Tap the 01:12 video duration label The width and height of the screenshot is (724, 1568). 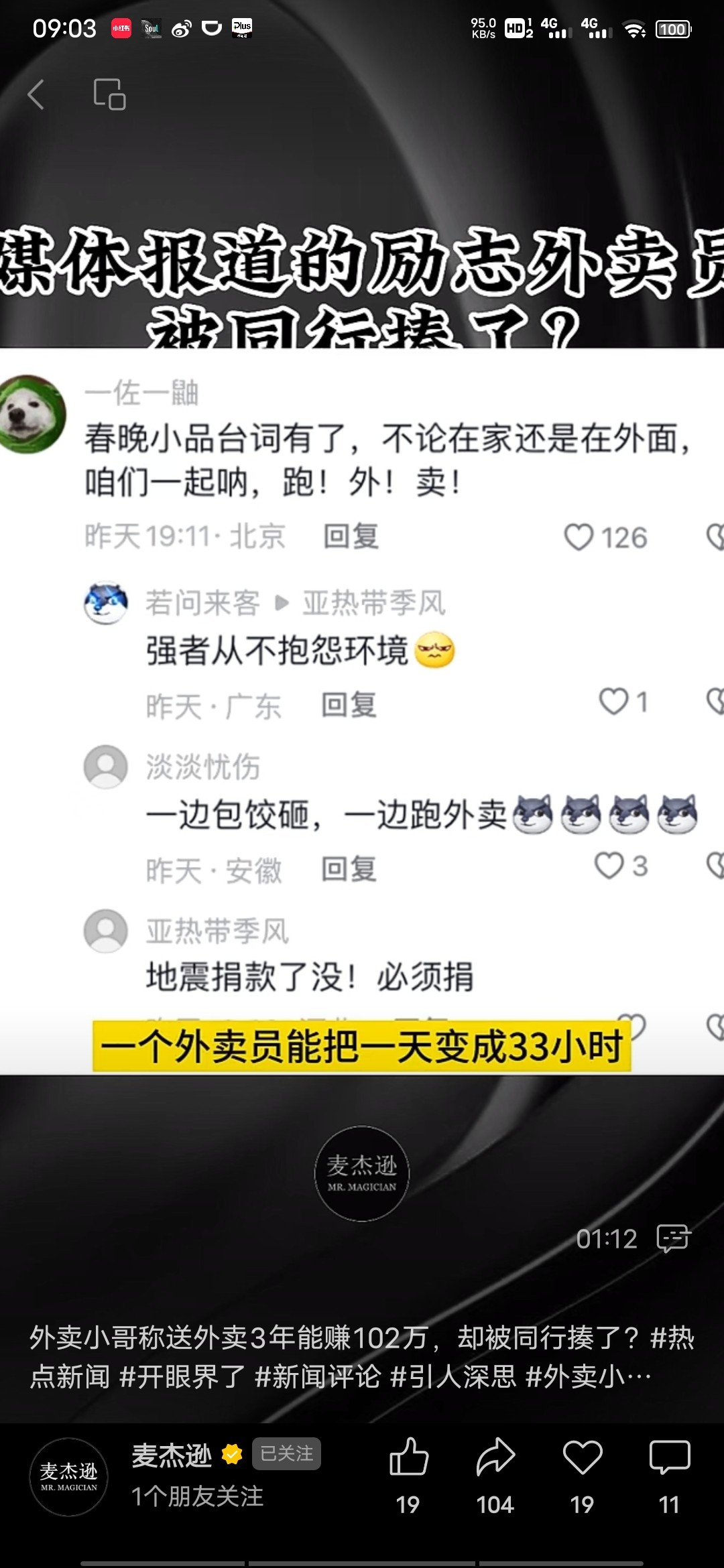[x=607, y=1239]
